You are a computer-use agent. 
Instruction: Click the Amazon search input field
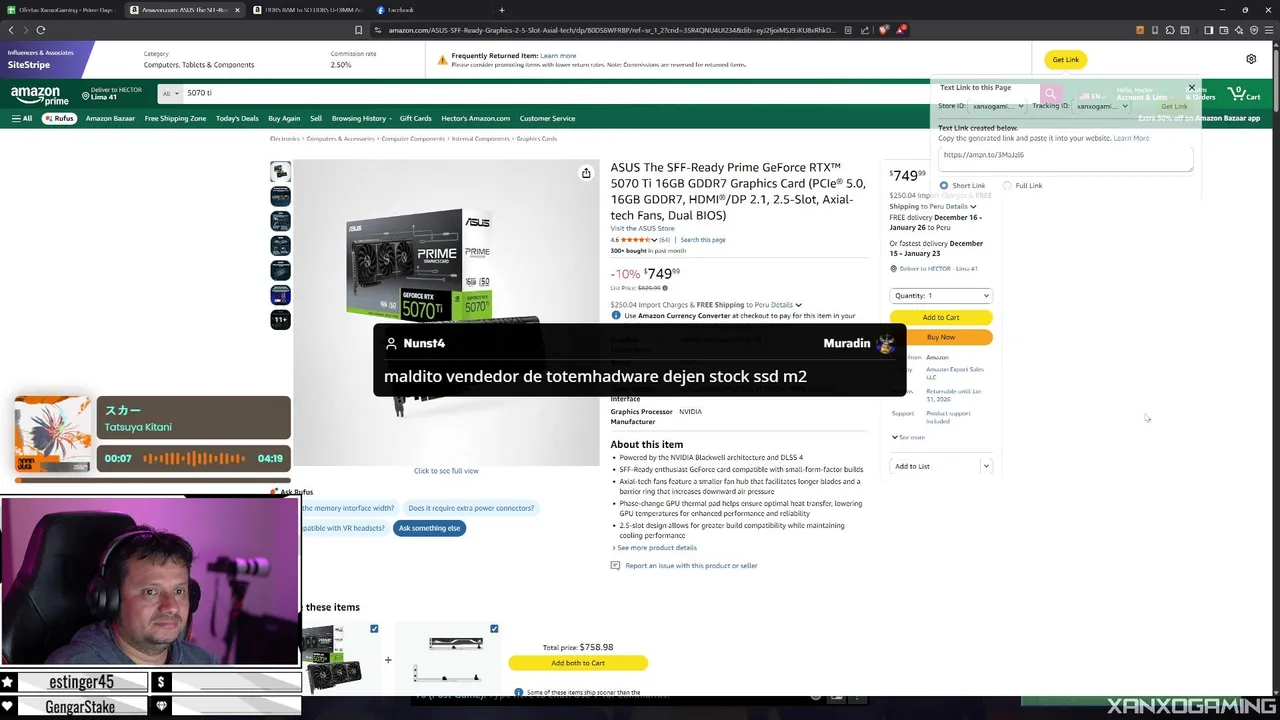(x=610, y=93)
